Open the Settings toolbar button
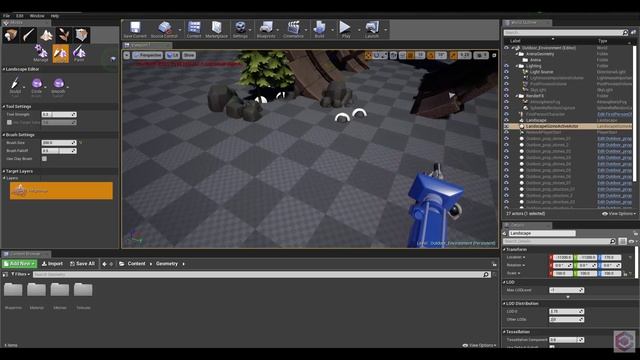This screenshot has width=640, height=360. point(240,29)
